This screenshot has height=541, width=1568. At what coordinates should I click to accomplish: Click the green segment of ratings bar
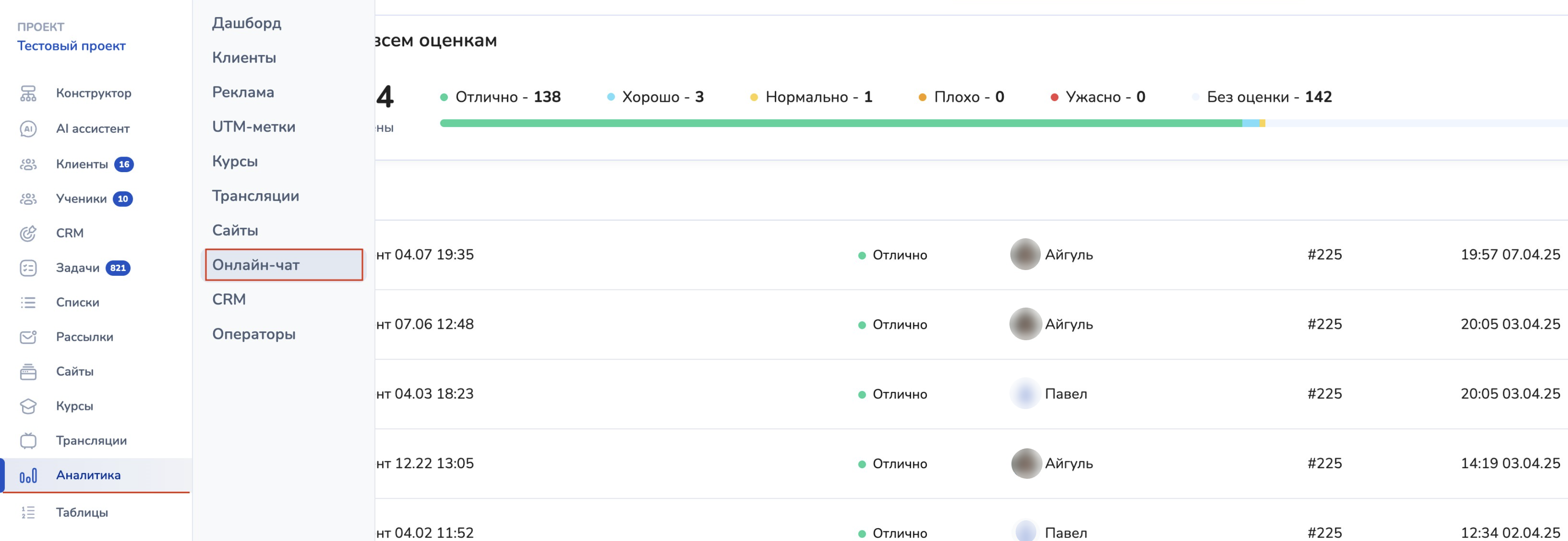[840, 124]
